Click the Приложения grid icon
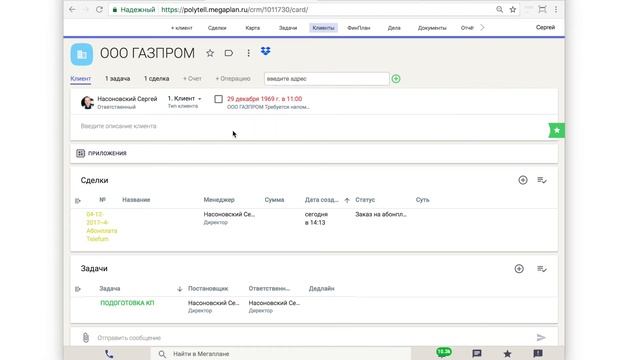 [x=80, y=153]
